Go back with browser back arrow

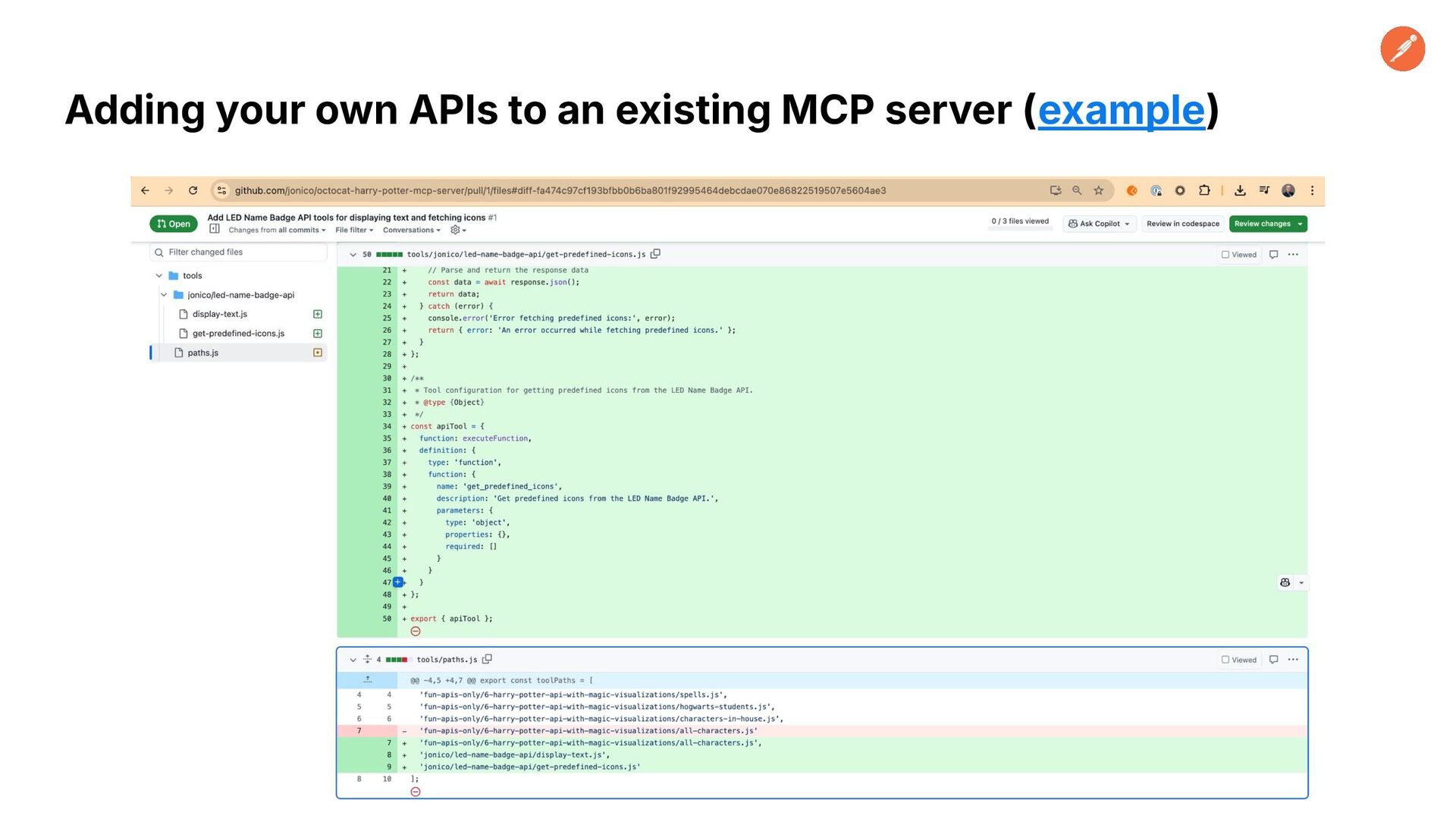click(145, 190)
